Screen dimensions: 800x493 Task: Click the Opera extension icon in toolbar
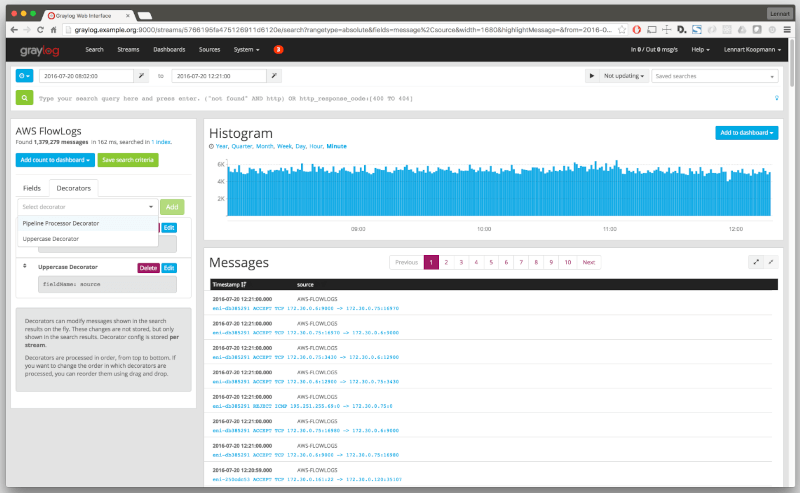tap(636, 30)
